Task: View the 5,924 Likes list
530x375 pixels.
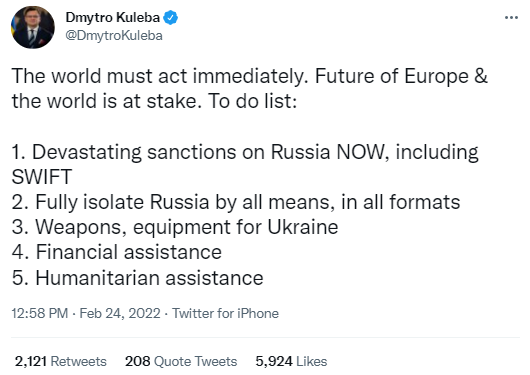Action: [x=291, y=361]
